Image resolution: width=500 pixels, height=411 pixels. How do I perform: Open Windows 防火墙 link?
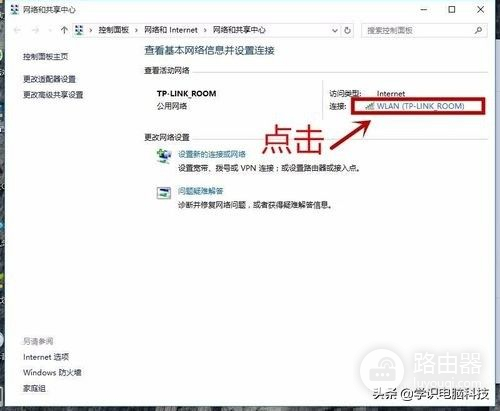point(52,372)
